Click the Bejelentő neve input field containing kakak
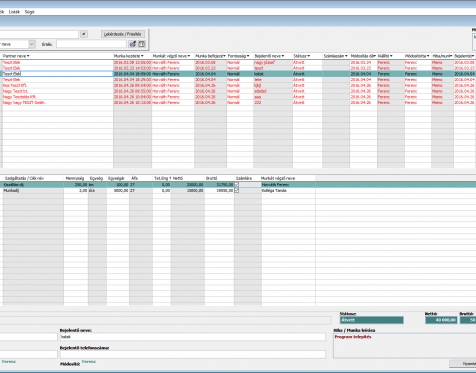Viewport: 476px width, 373px height. tap(192, 337)
